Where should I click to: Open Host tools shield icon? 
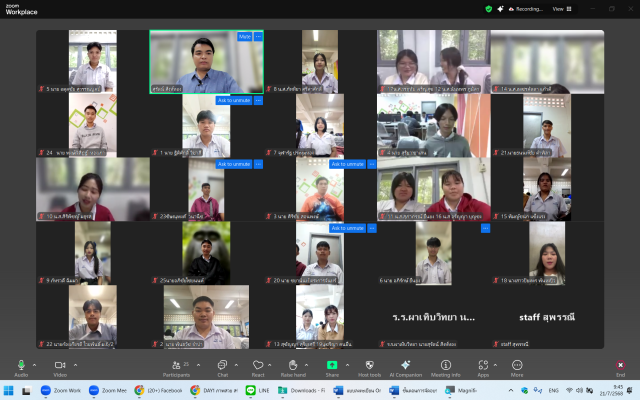click(368, 365)
